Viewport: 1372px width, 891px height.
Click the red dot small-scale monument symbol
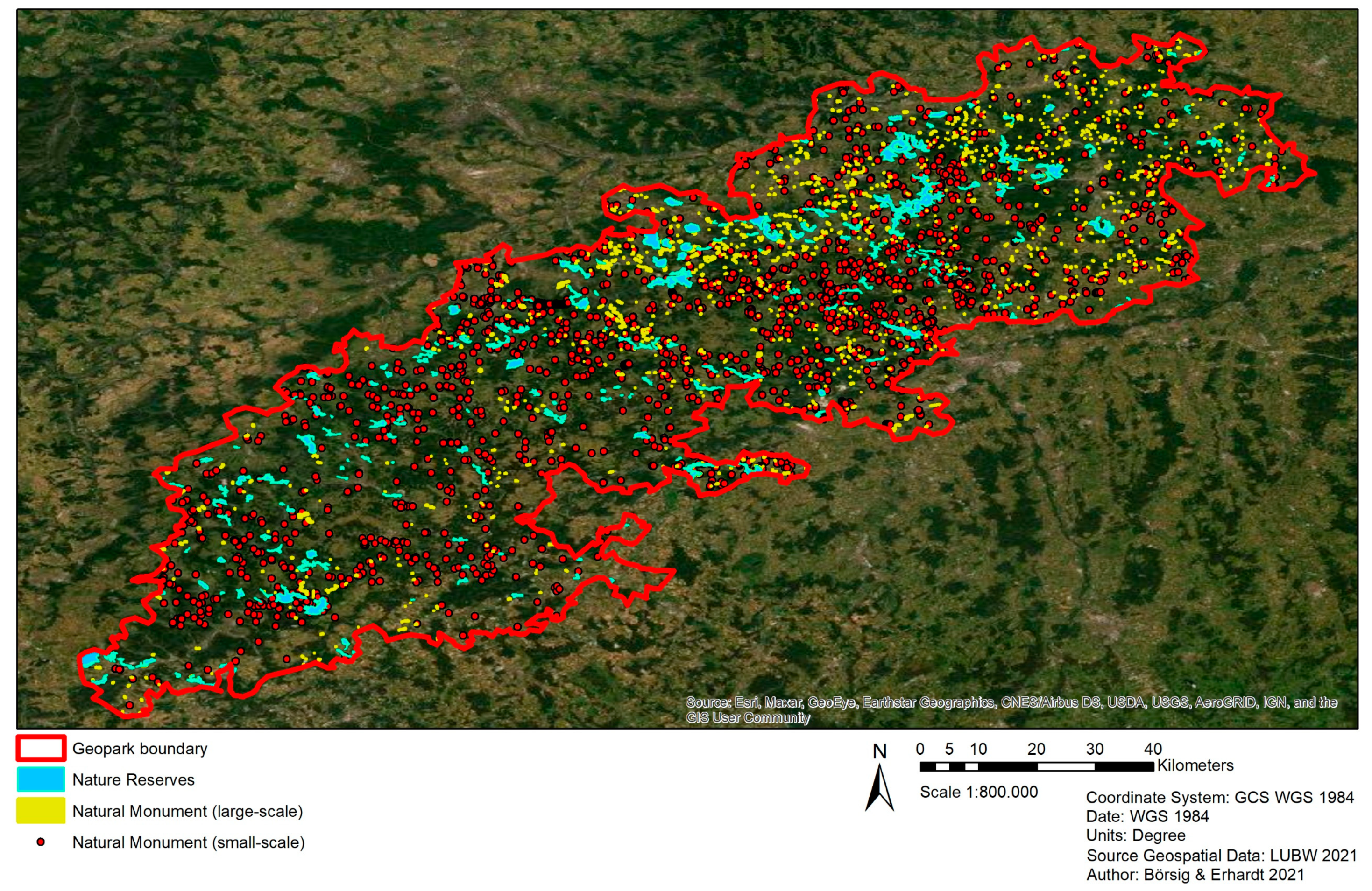40,842
